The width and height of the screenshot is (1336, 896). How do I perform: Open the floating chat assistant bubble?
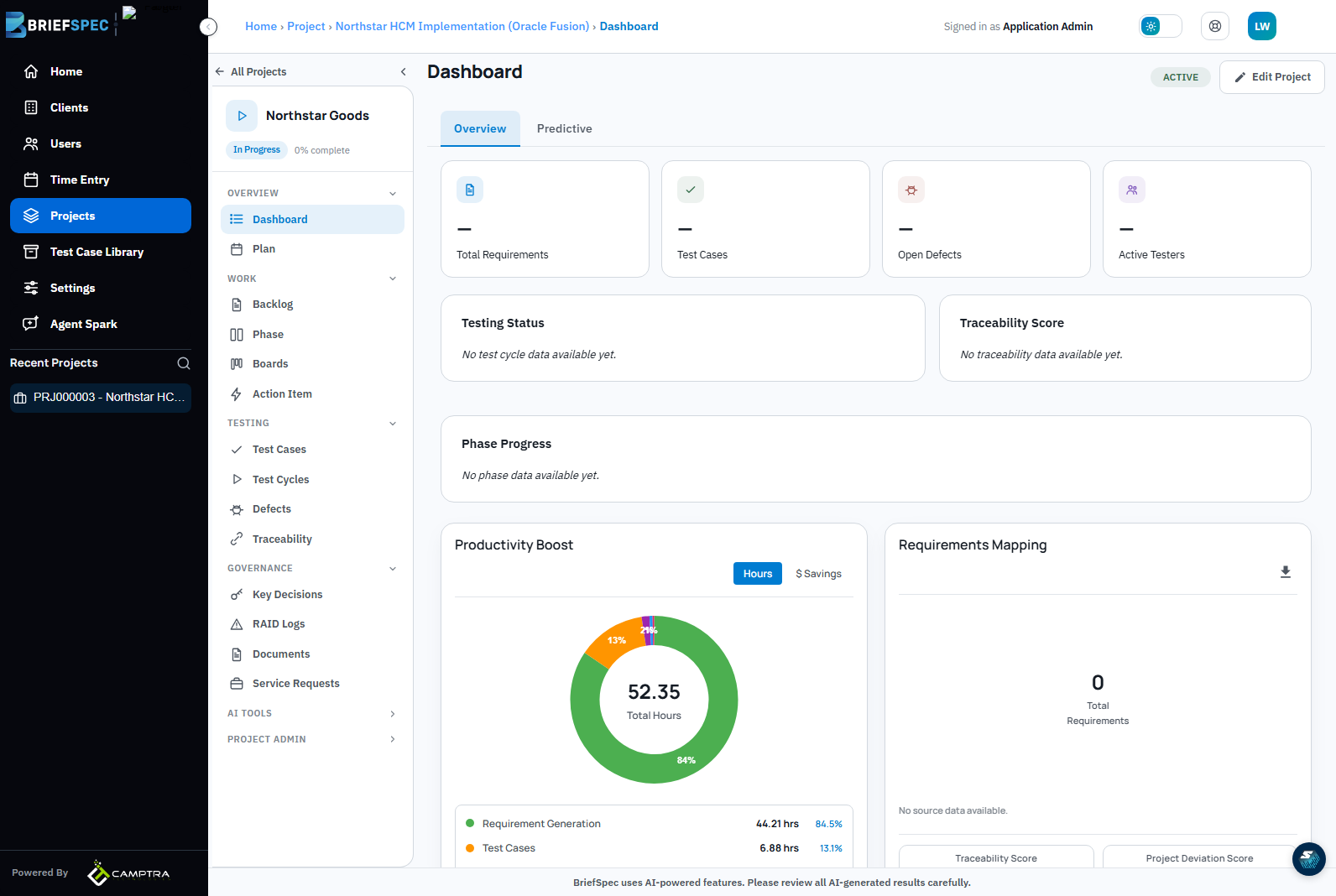click(1309, 859)
